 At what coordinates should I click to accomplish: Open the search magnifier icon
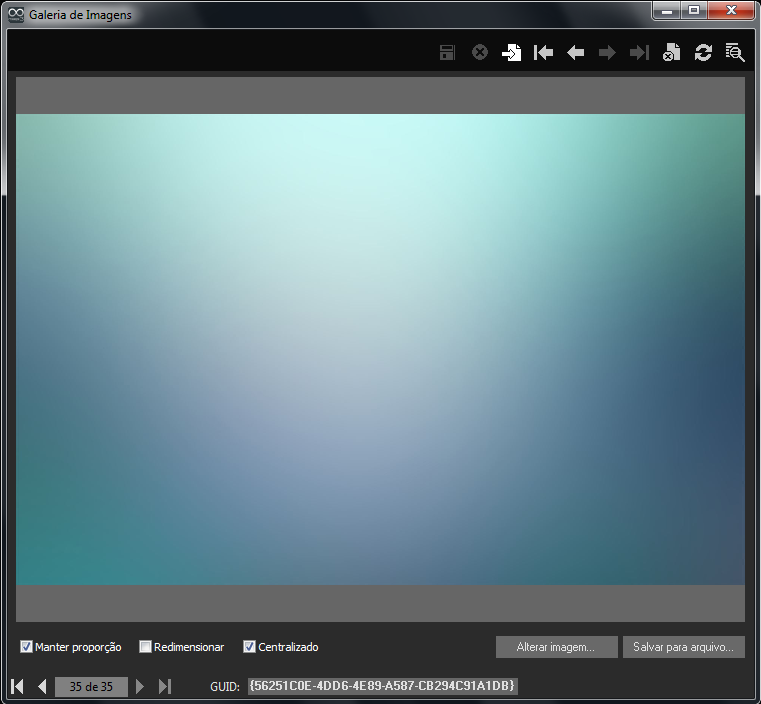click(x=735, y=53)
